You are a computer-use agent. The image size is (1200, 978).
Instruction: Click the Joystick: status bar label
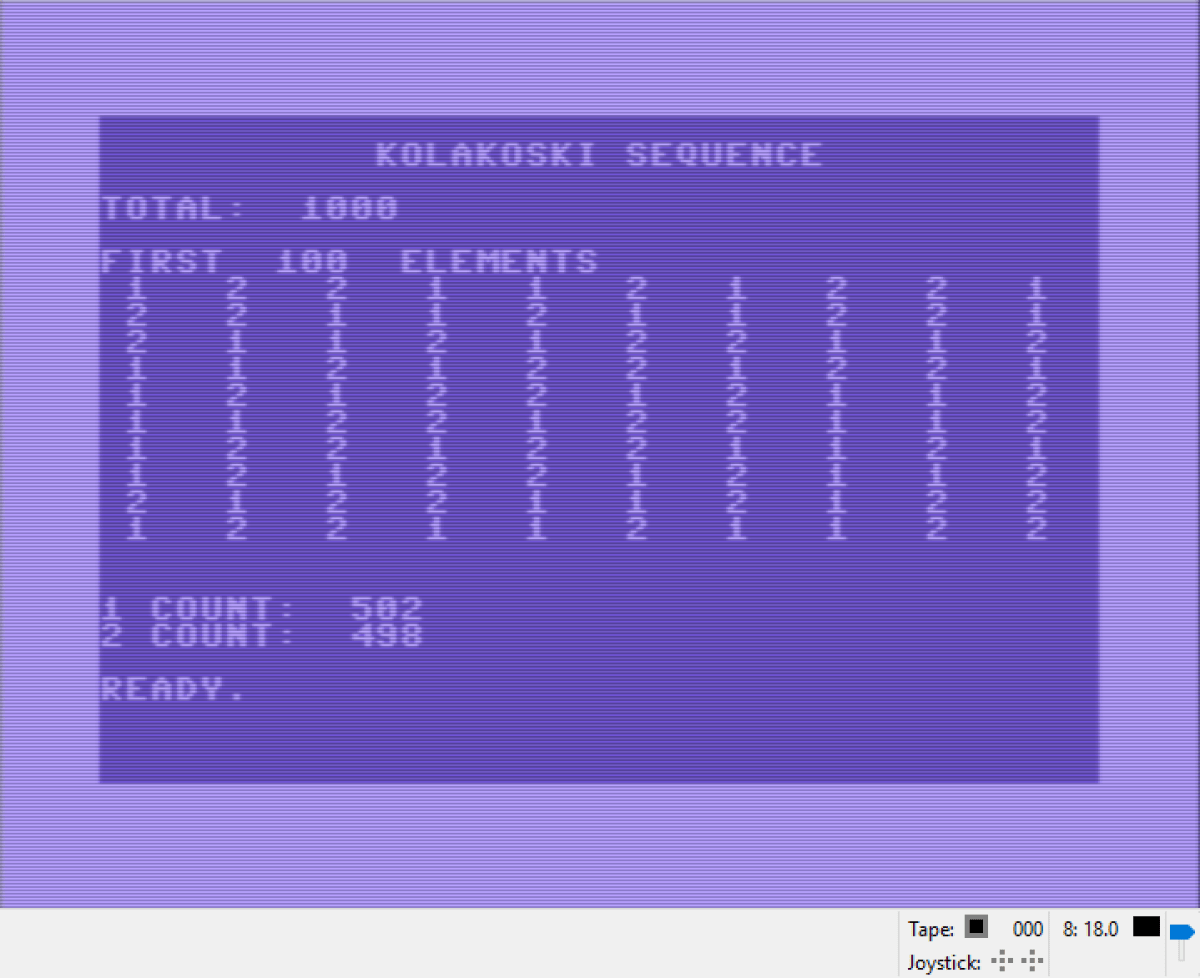pos(942,962)
